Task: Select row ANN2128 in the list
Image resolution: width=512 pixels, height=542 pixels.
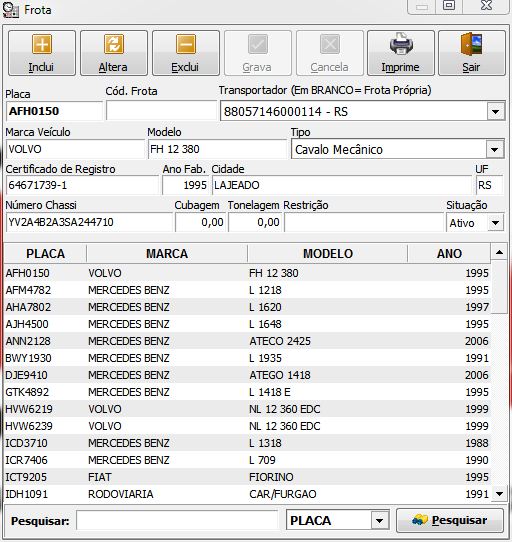Action: click(x=247, y=341)
